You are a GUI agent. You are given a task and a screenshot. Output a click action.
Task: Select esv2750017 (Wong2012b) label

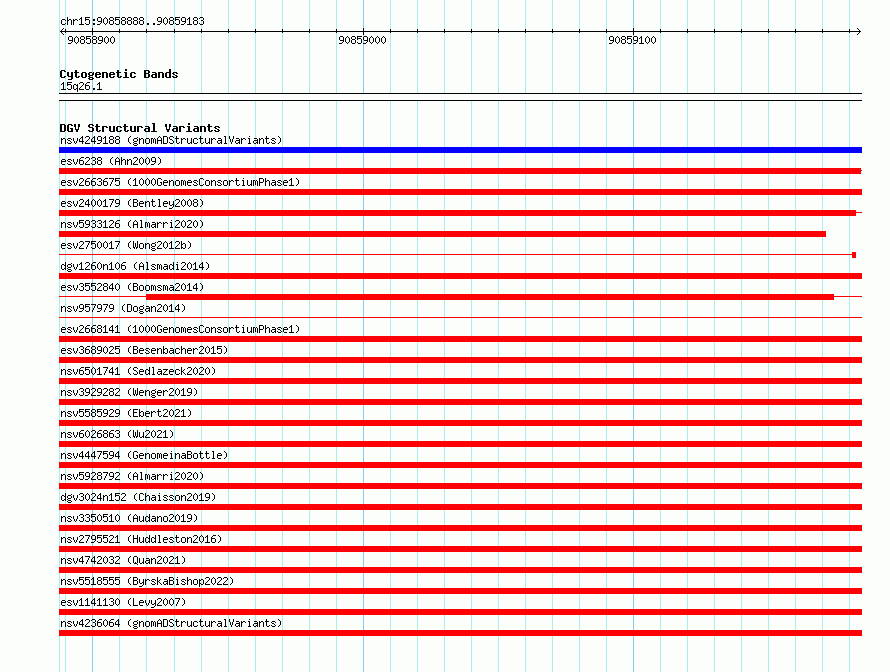point(126,245)
